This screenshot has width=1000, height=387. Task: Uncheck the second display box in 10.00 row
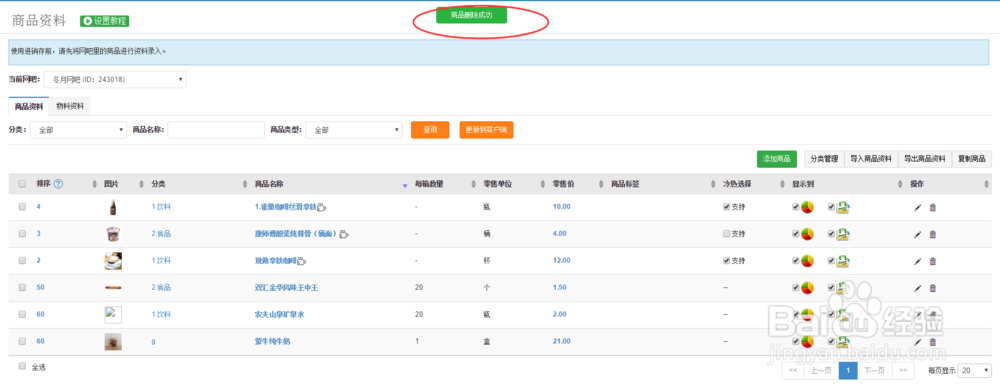pyautogui.click(x=831, y=207)
